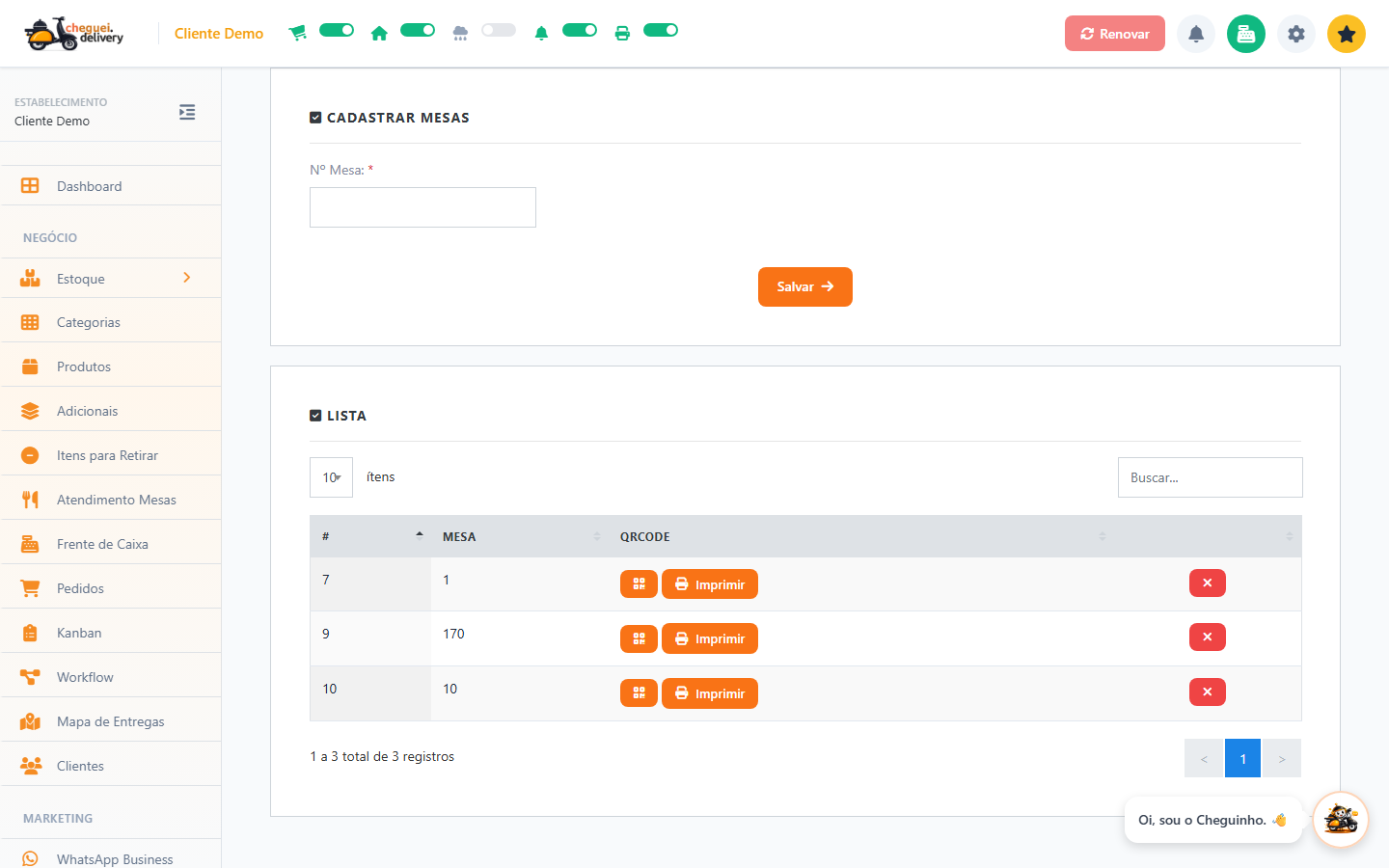The height and width of the screenshot is (868, 1389).
Task: Click the Renovar button
Action: [1115, 34]
